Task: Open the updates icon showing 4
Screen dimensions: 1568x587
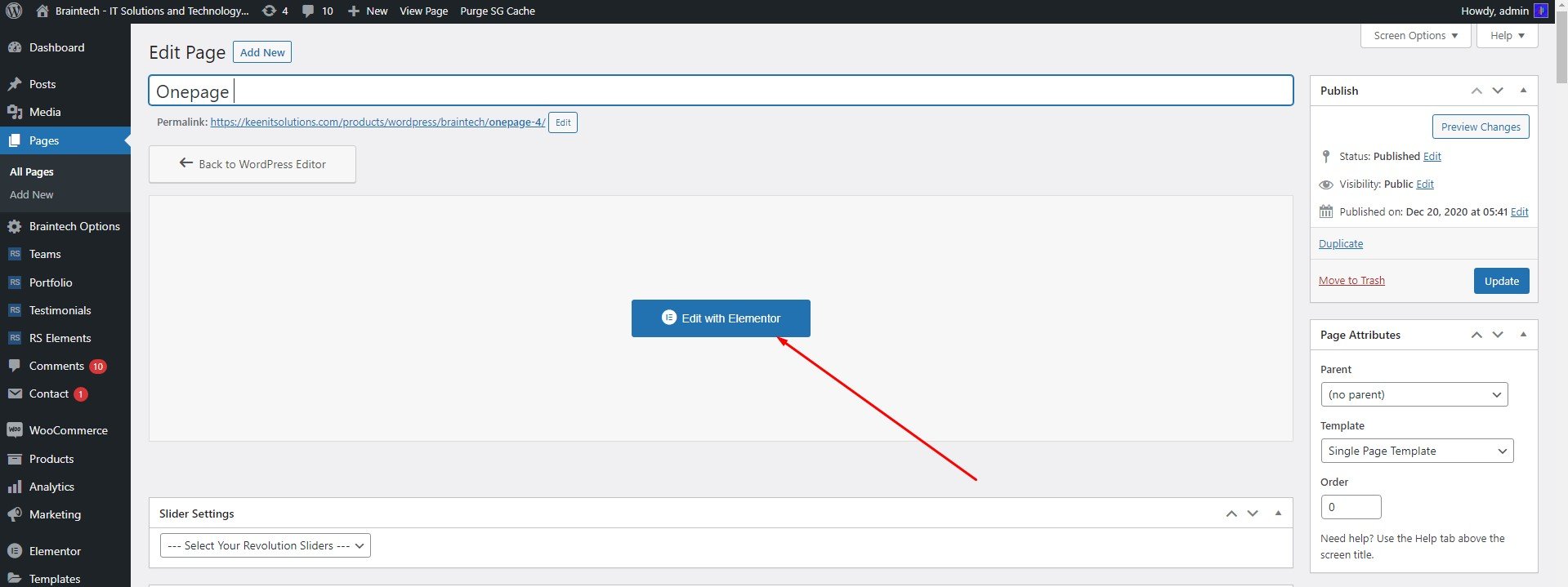Action: [269, 11]
